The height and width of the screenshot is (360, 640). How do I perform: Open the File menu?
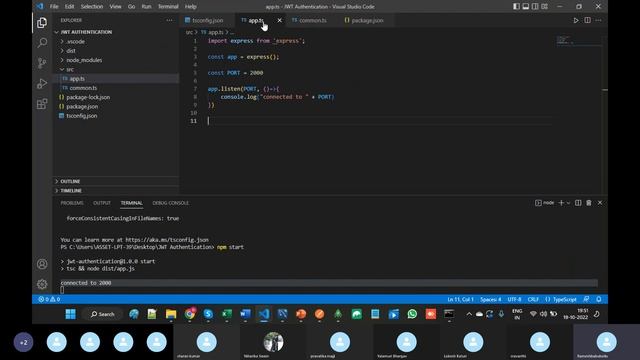coord(54,7)
